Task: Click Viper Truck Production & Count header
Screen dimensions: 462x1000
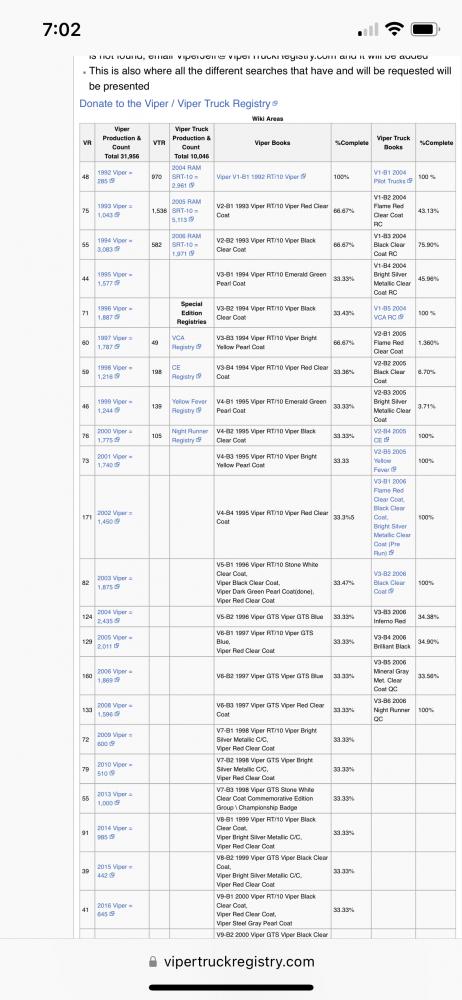Action: pyautogui.click(x=191, y=142)
